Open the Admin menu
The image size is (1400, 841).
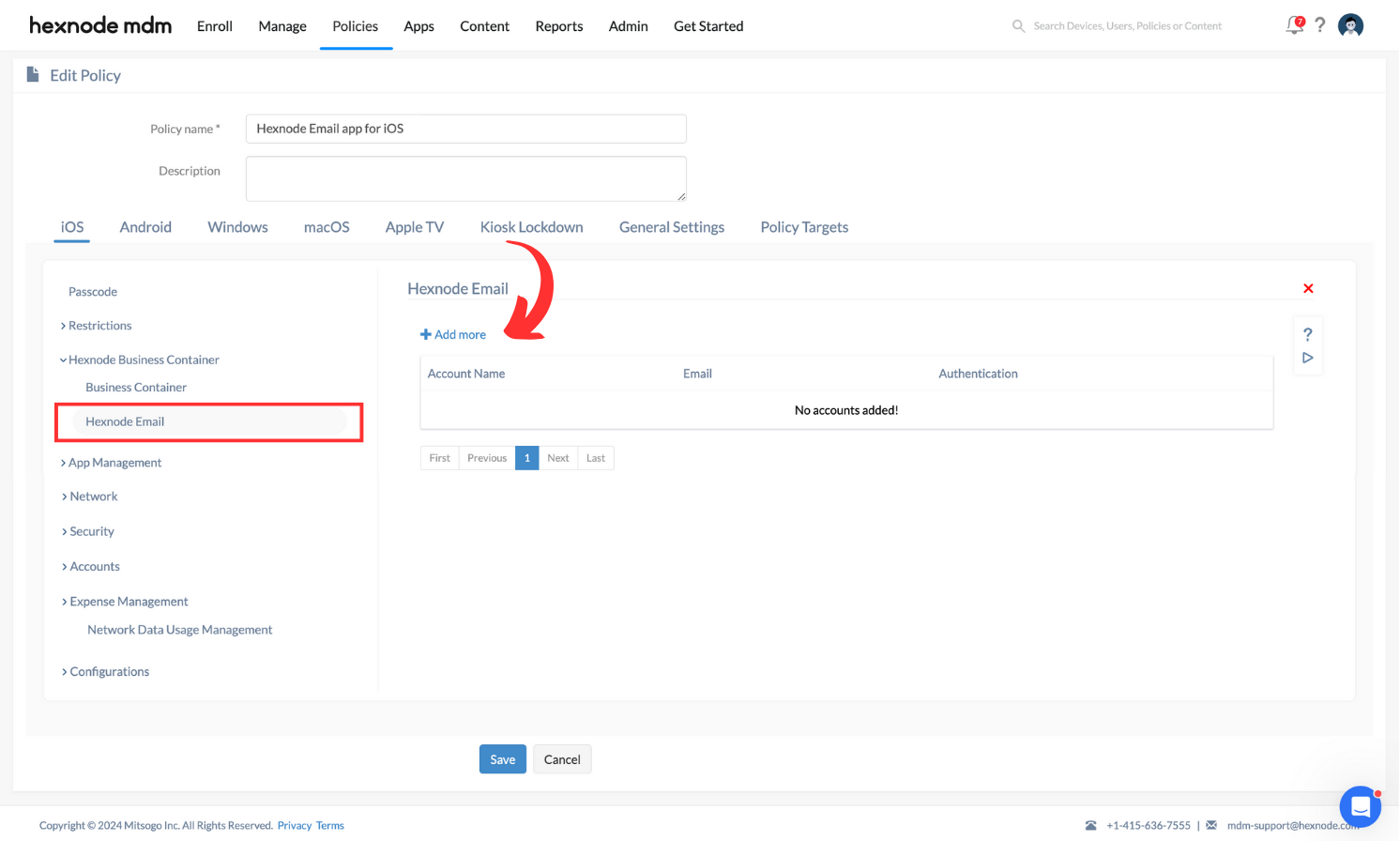click(629, 26)
